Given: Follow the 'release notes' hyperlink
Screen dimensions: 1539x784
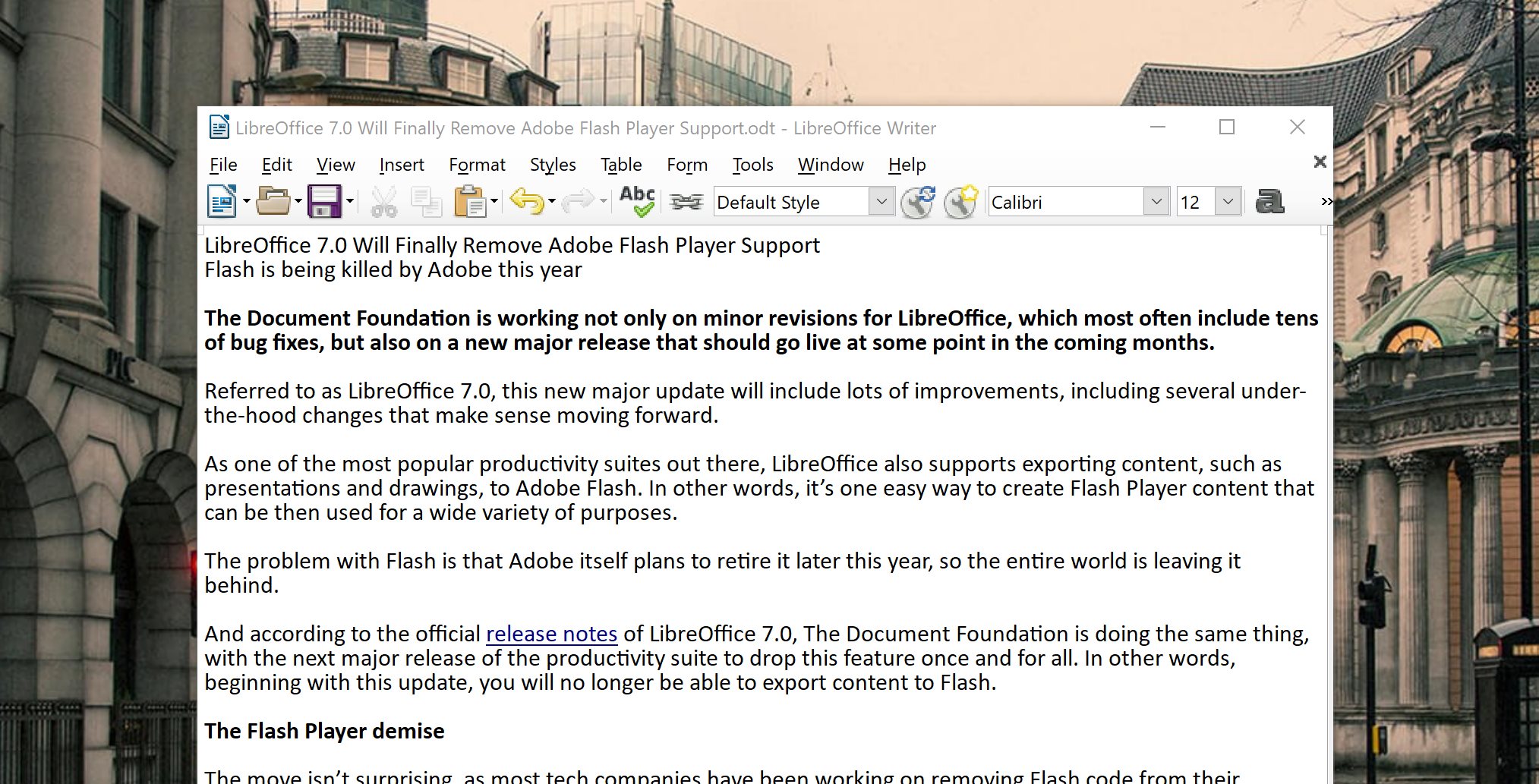Looking at the screenshot, I should (x=551, y=634).
